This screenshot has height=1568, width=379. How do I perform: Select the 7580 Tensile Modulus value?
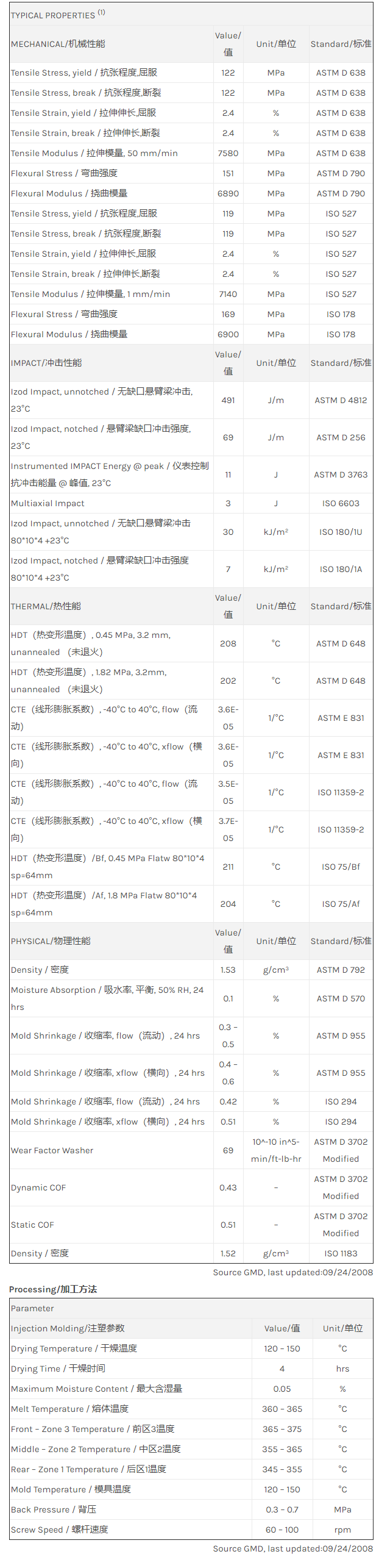(228, 153)
